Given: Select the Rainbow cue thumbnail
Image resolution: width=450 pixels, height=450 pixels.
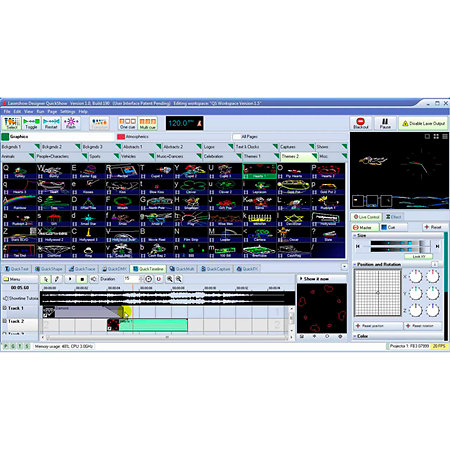Looking at the screenshot, I should [19, 202].
